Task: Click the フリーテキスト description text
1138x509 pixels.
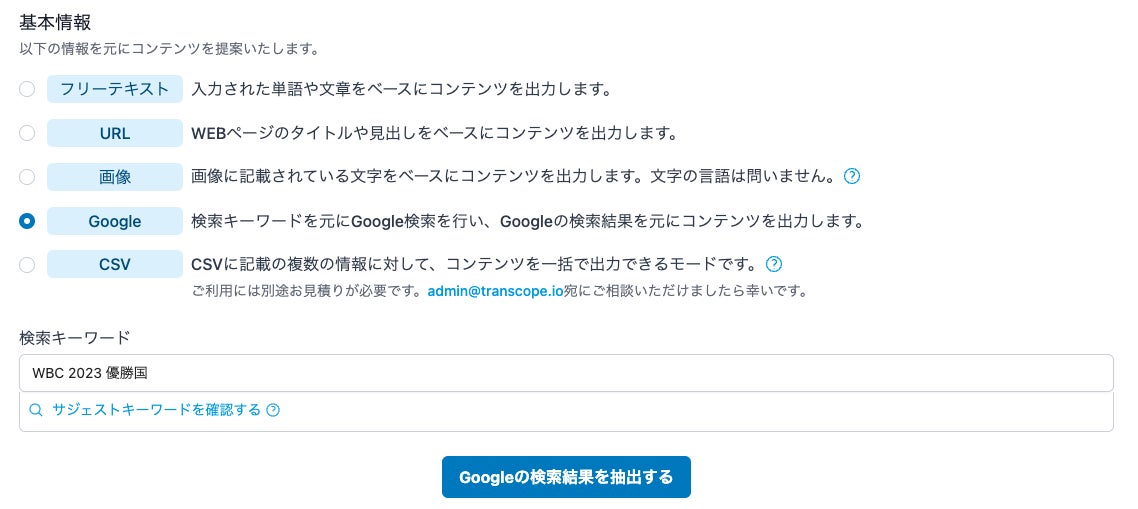Action: 401,89
